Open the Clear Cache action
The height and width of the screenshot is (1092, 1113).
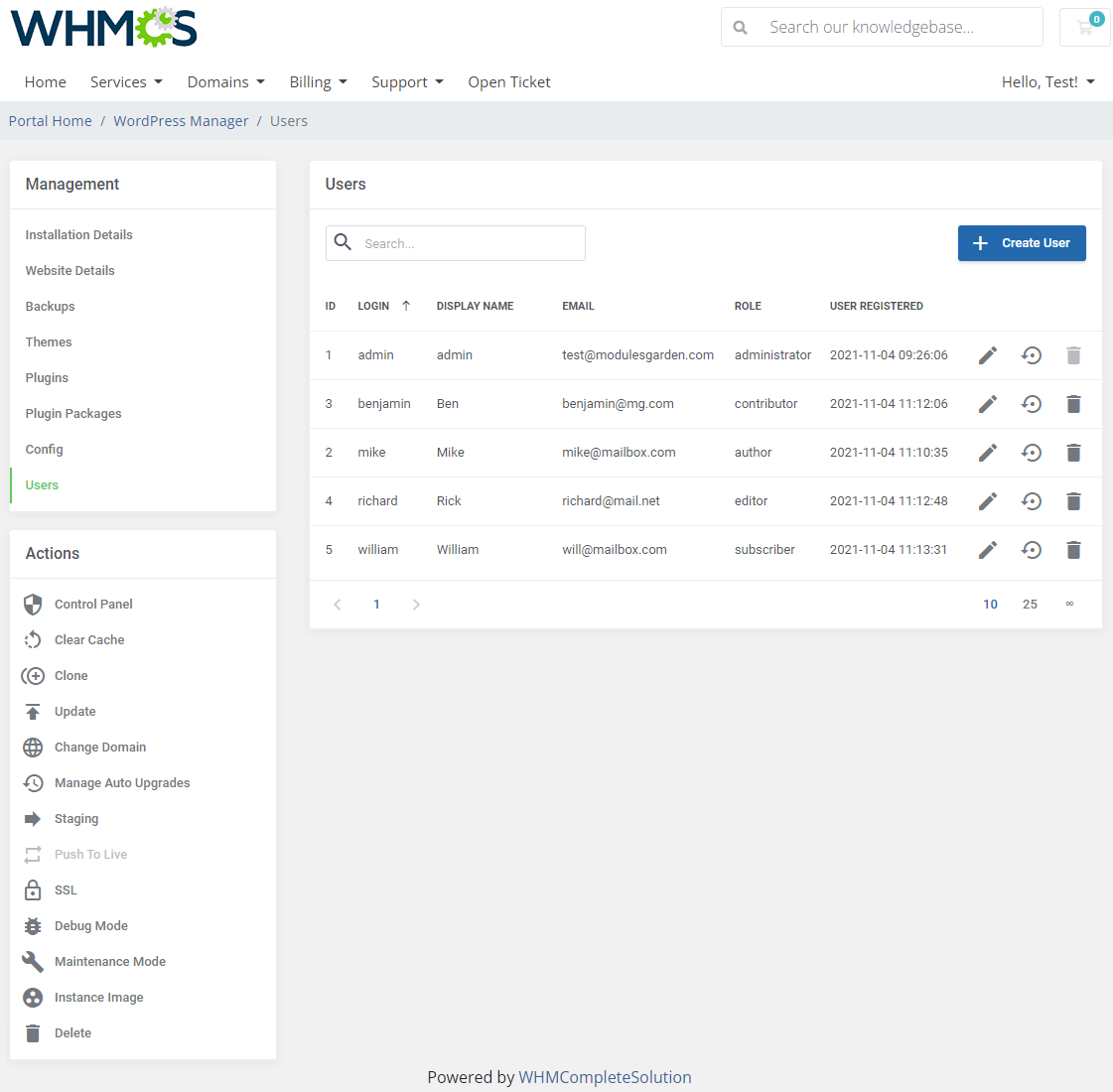(89, 639)
